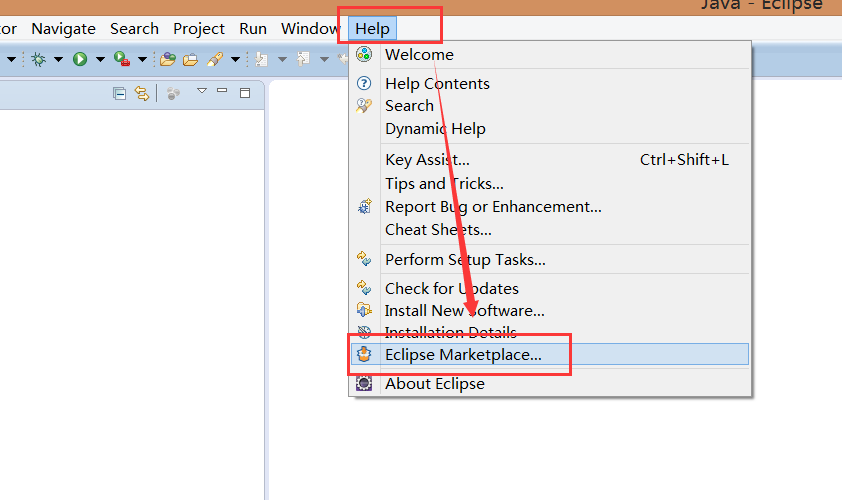Close the Help menu via its title
The width and height of the screenshot is (842, 500).
(373, 28)
